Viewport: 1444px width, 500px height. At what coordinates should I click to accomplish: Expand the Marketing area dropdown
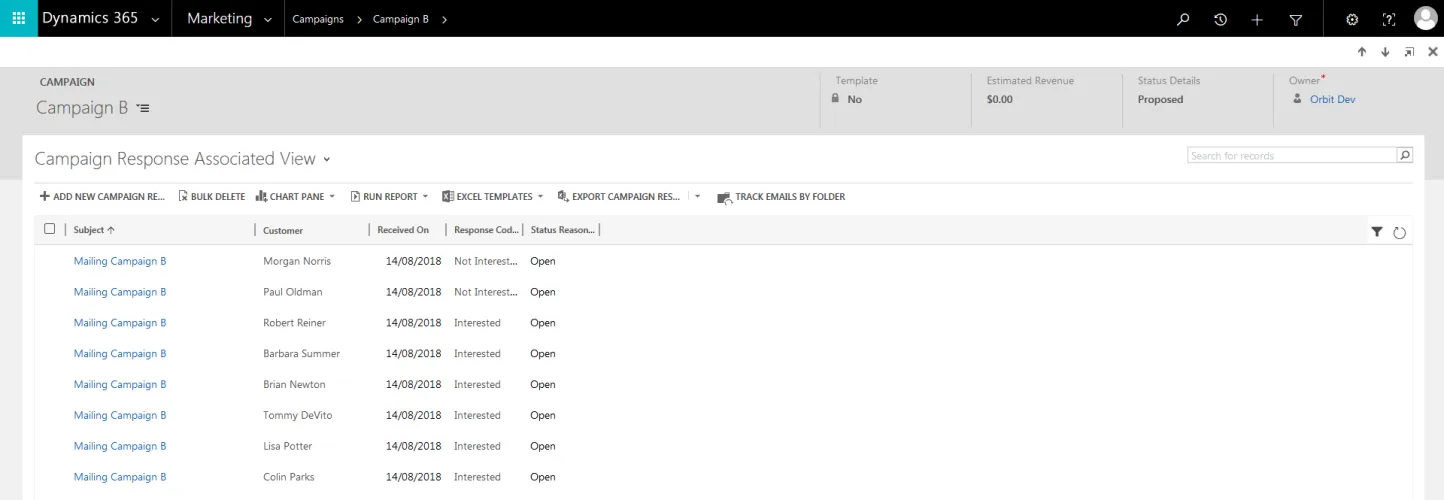pyautogui.click(x=267, y=20)
